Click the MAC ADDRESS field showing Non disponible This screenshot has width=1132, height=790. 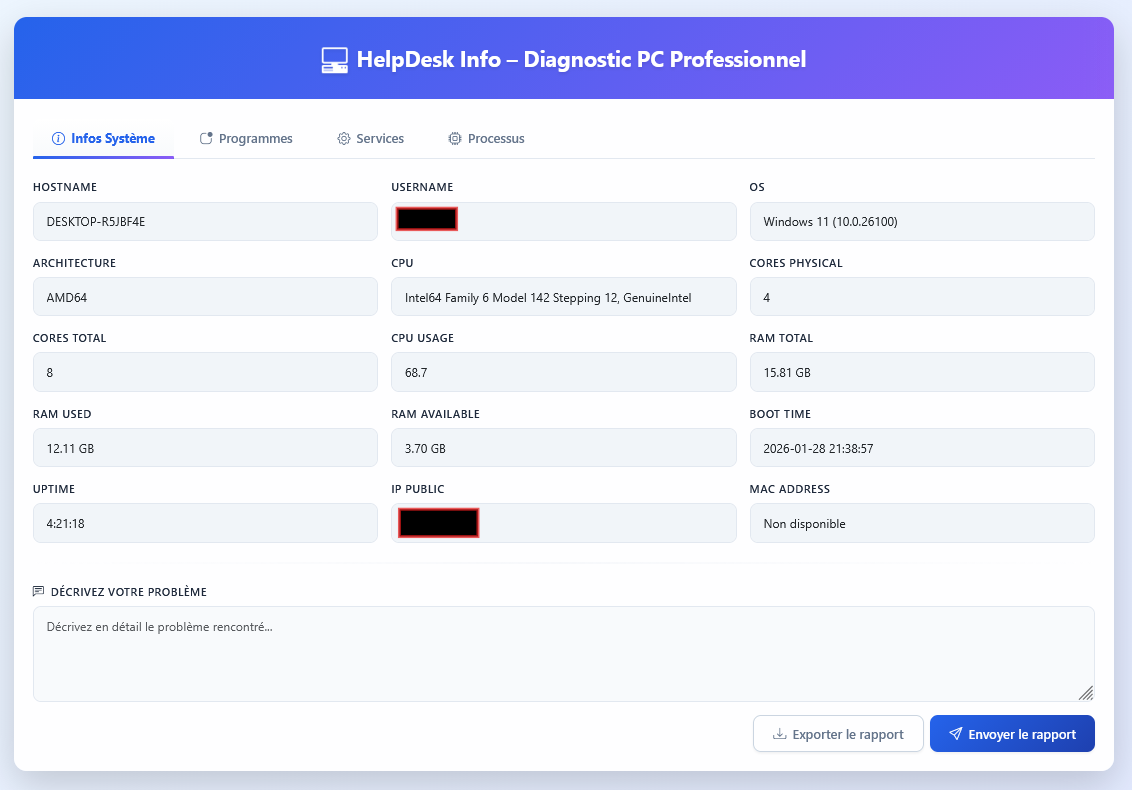pyautogui.click(x=921, y=522)
